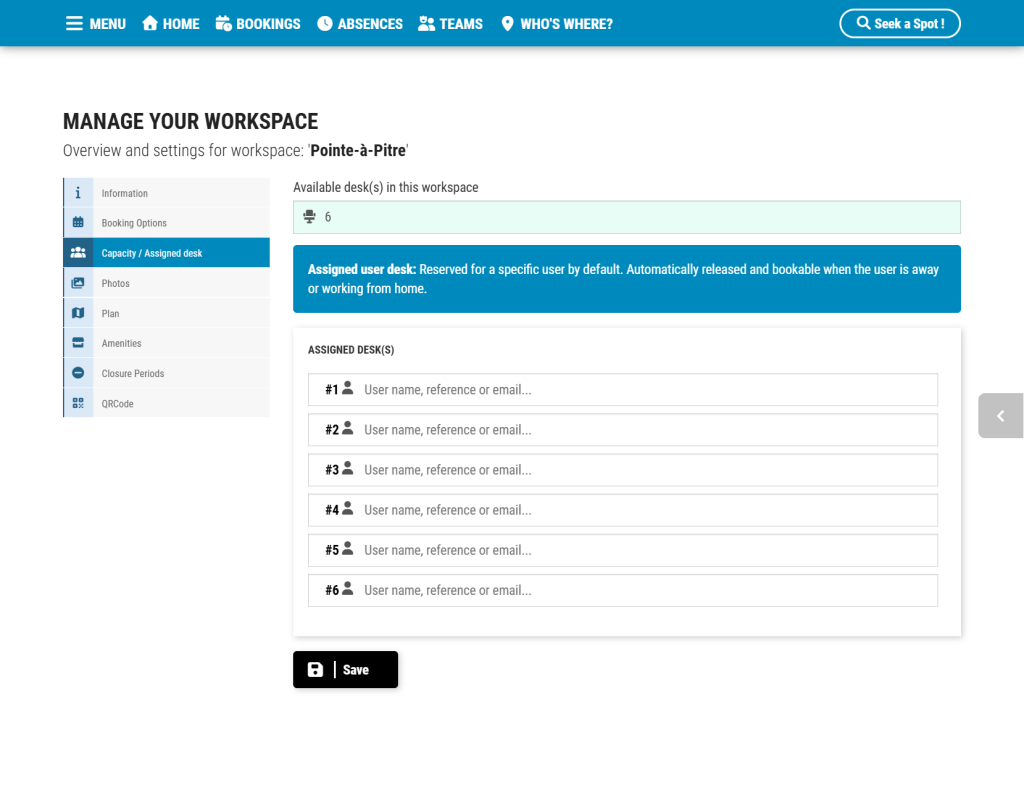Click the user icon beside desk #3
This screenshot has height=785, width=1024.
click(348, 468)
